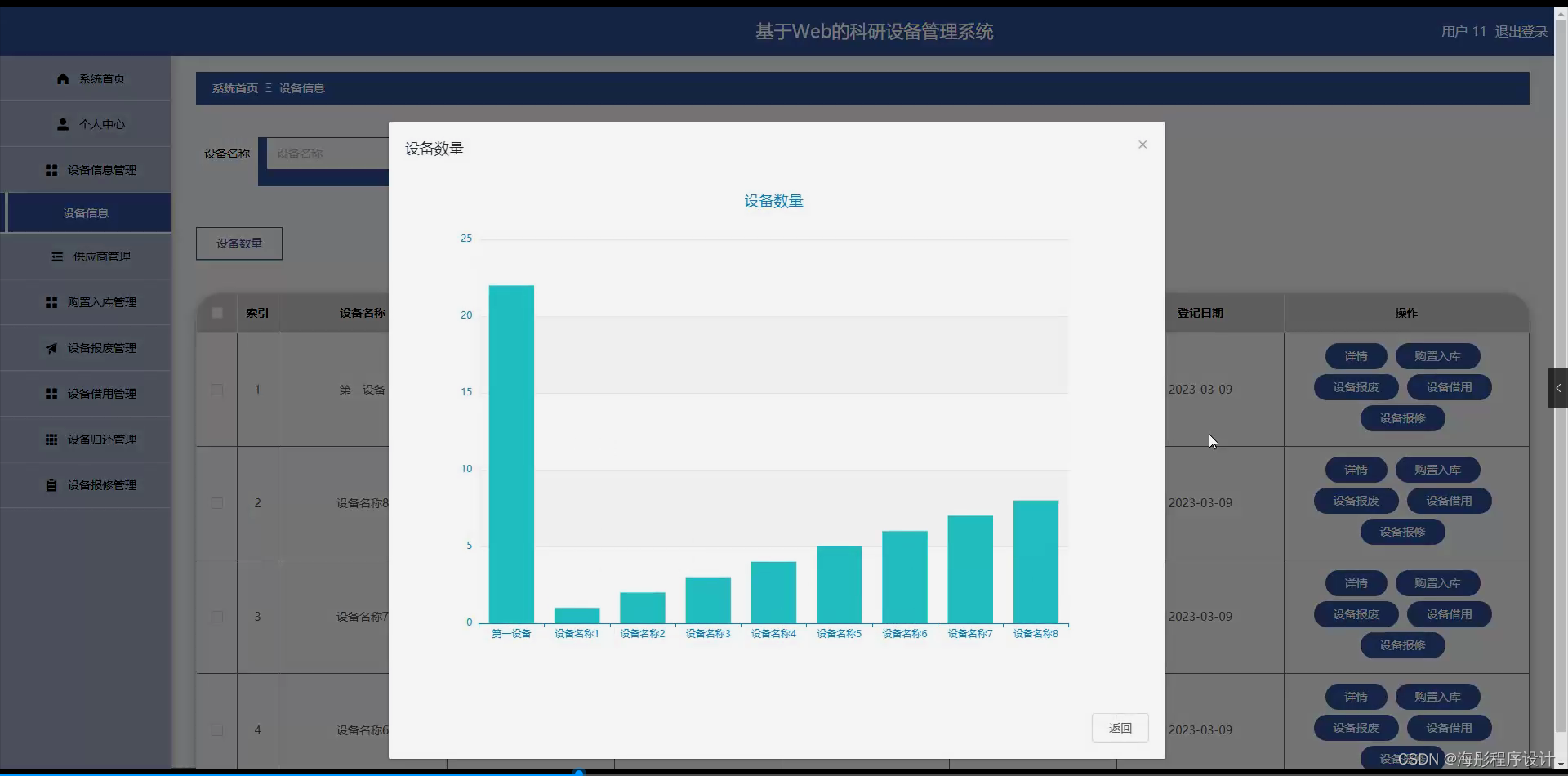Collapse the sidebar with right-edge arrow
The width and height of the screenshot is (1568, 776).
pos(1558,388)
